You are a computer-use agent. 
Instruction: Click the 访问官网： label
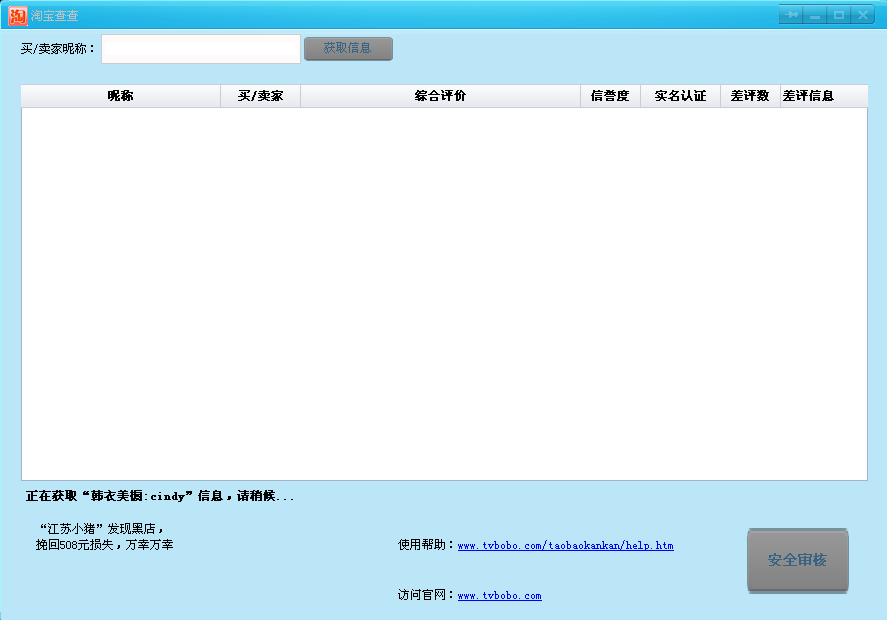coord(427,595)
